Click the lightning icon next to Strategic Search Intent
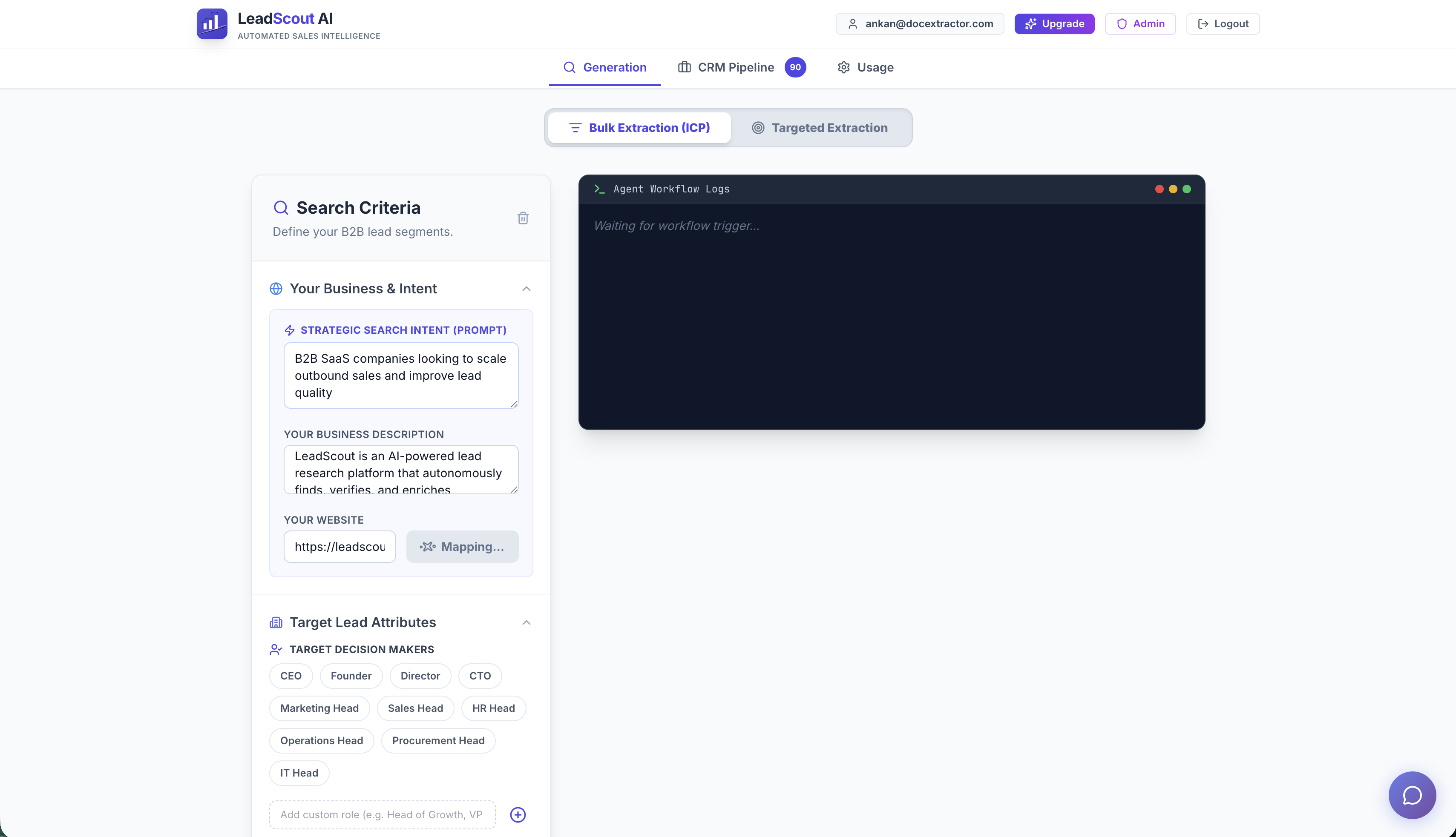Viewport: 1456px width, 837px height. coord(289,330)
